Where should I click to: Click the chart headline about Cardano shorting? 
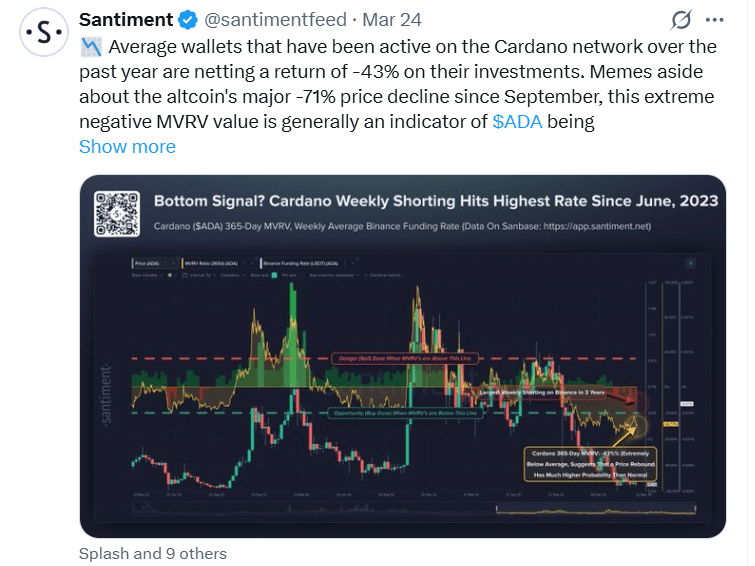435,201
